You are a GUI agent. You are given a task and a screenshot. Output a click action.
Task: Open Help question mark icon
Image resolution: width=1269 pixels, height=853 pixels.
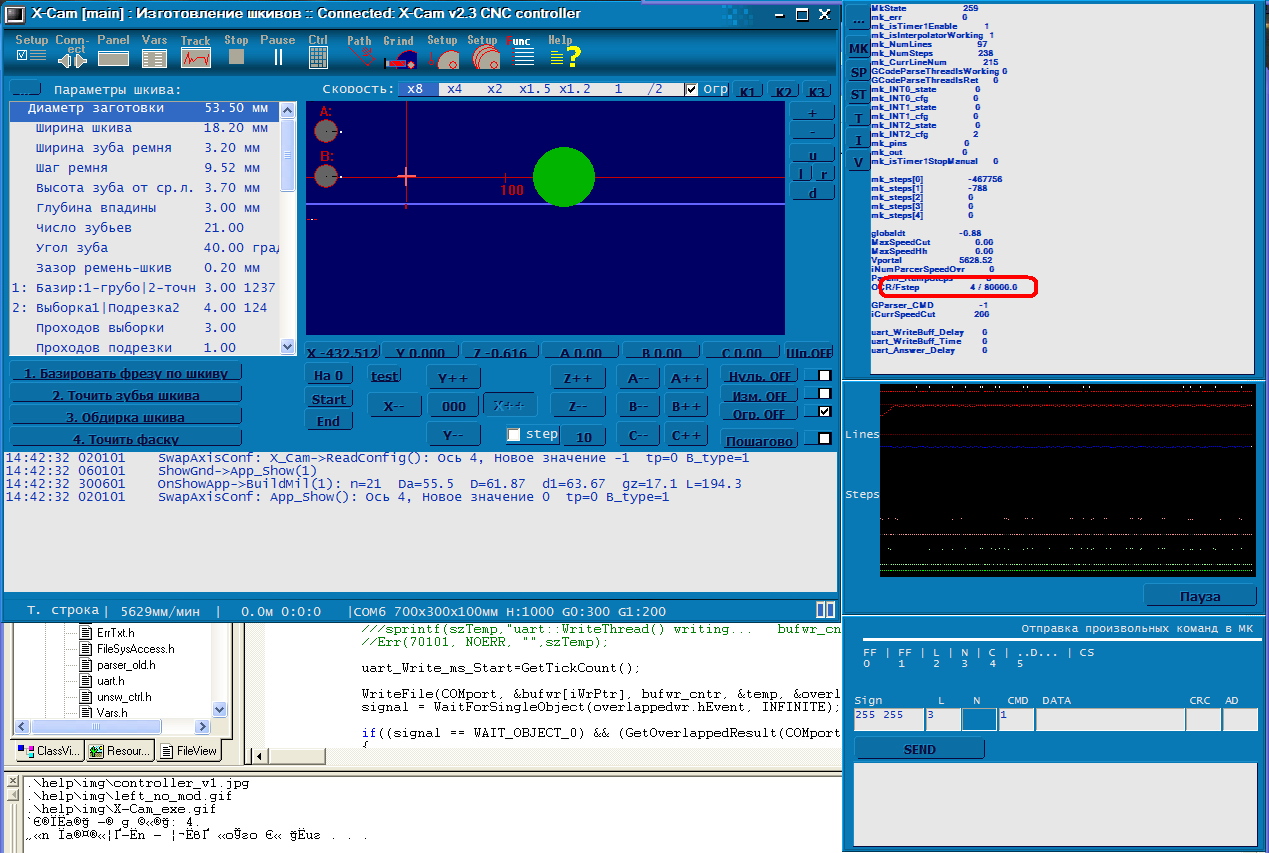click(x=564, y=58)
